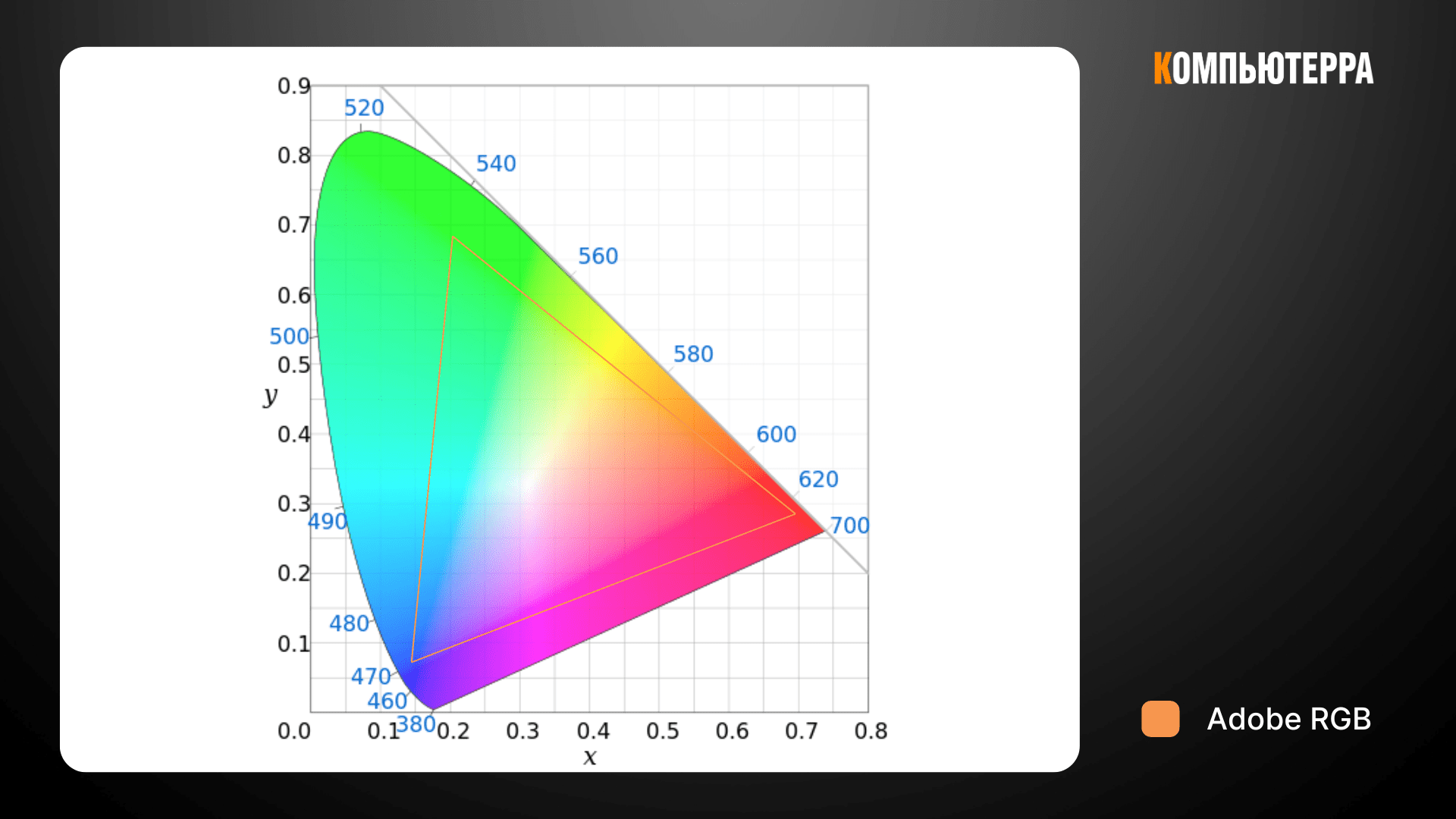Click the 540 wavelength label
The width and height of the screenshot is (1456, 819).
496,164
